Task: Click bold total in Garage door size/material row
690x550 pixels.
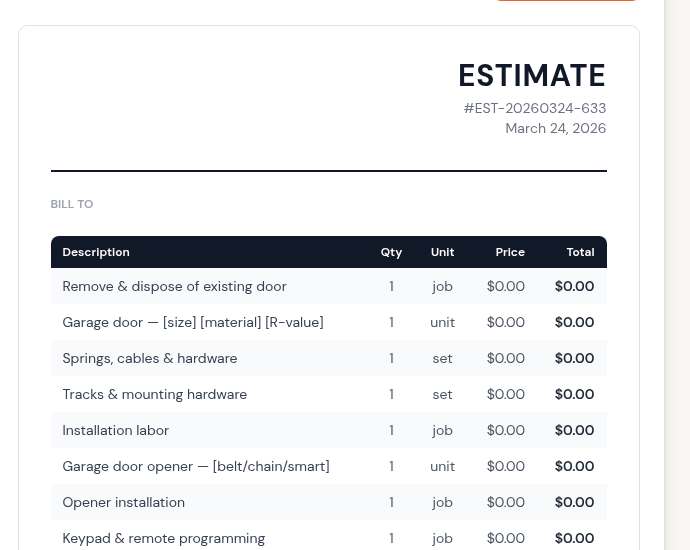Action: (x=575, y=323)
